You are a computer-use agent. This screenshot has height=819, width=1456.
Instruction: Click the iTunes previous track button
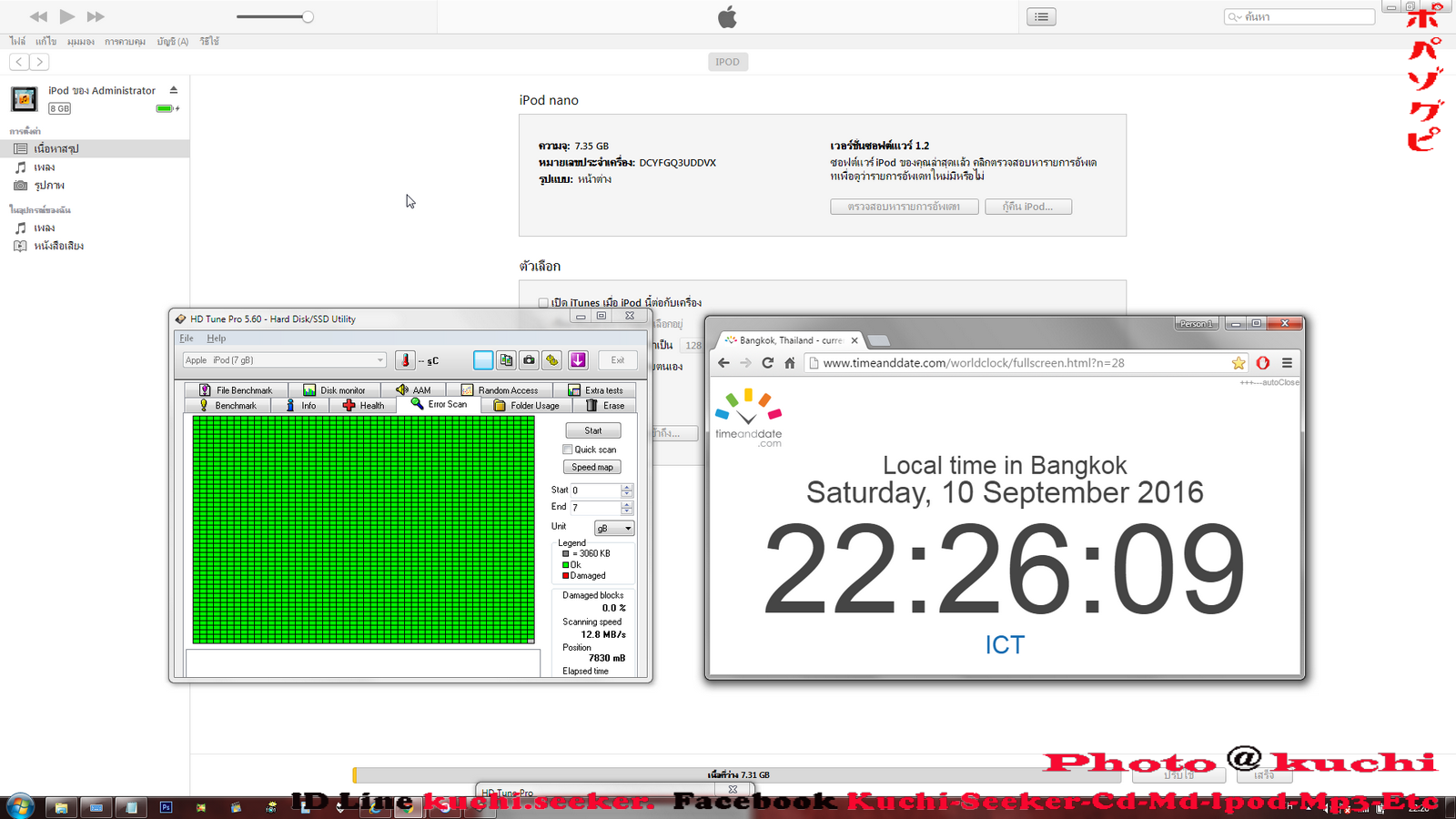pos(38,16)
